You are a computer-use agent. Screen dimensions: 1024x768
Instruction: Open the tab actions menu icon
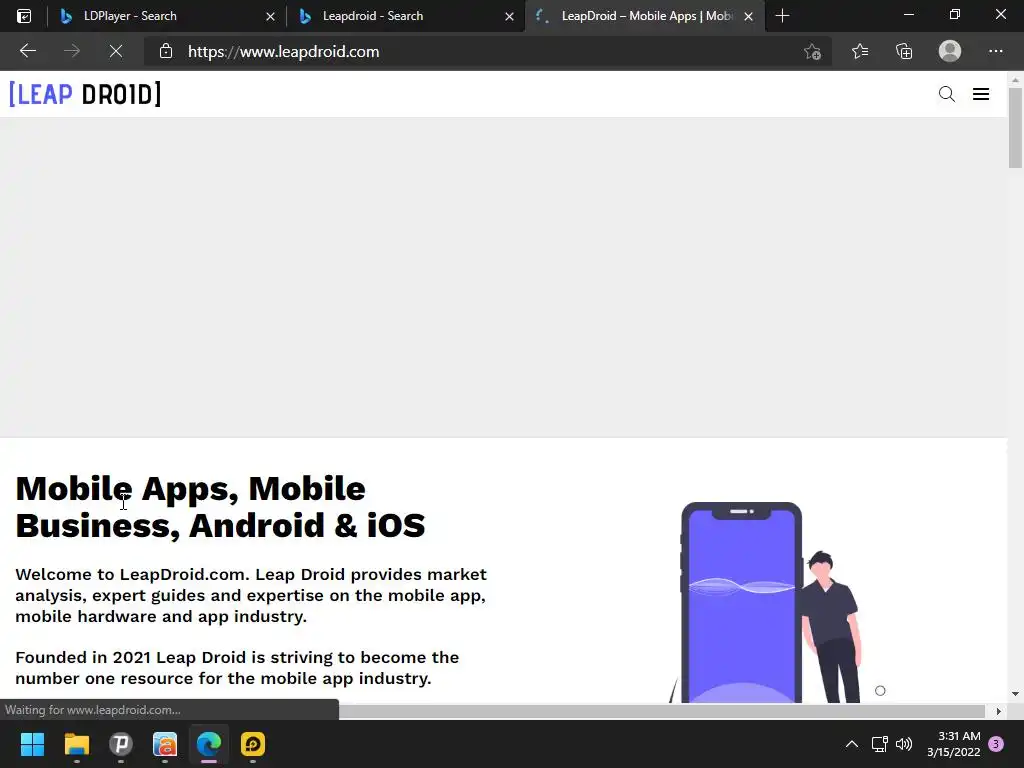click(24, 16)
